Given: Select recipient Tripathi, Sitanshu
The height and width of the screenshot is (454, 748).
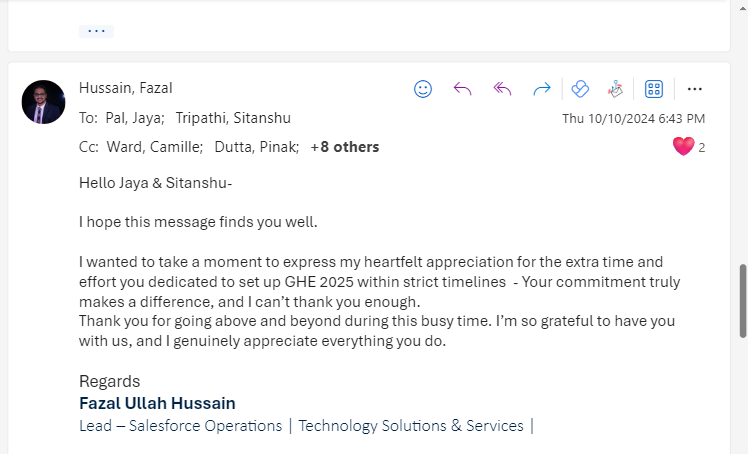Looking at the screenshot, I should pos(233,118).
